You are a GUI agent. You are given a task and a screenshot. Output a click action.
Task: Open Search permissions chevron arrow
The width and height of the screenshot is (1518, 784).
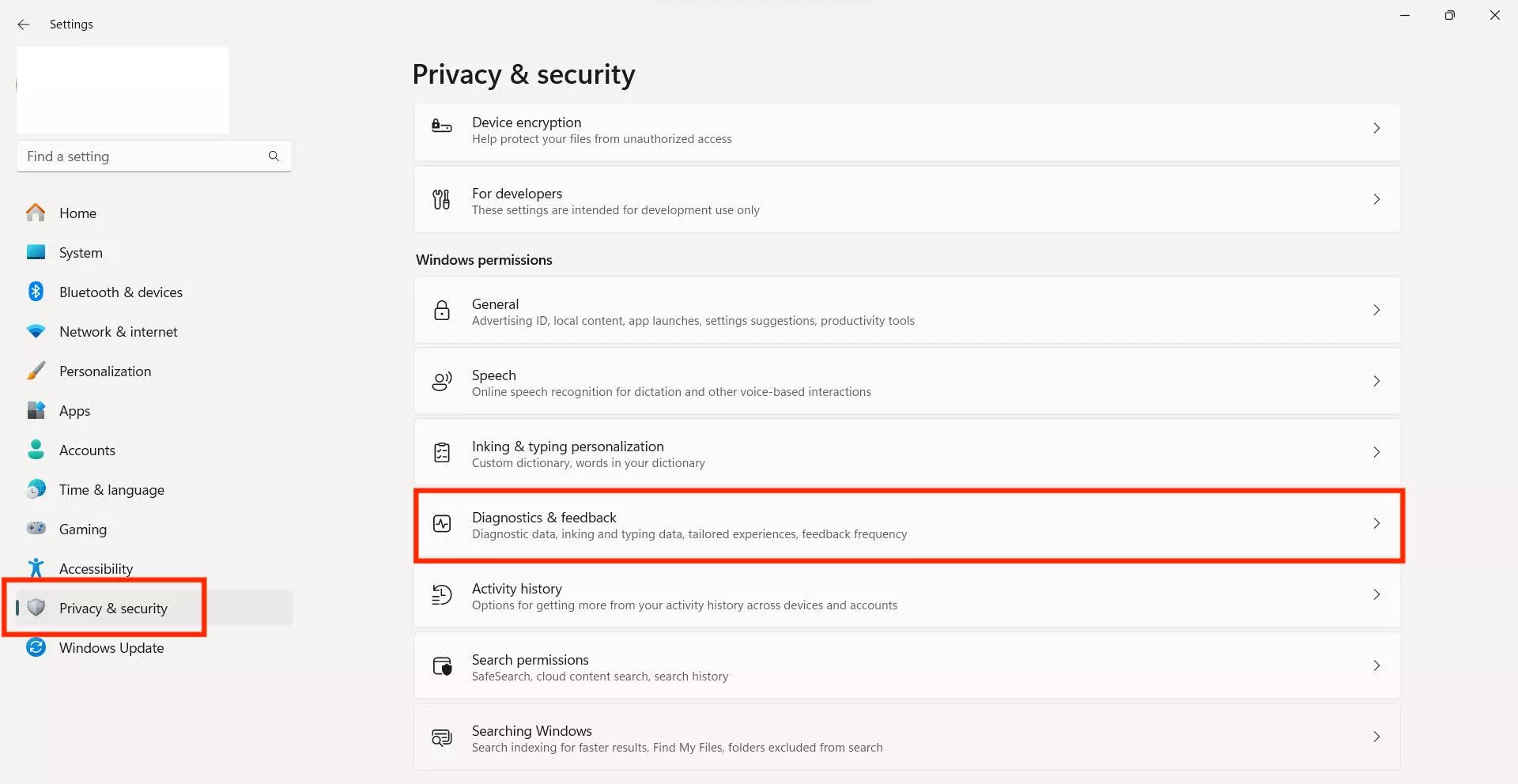click(x=1376, y=666)
